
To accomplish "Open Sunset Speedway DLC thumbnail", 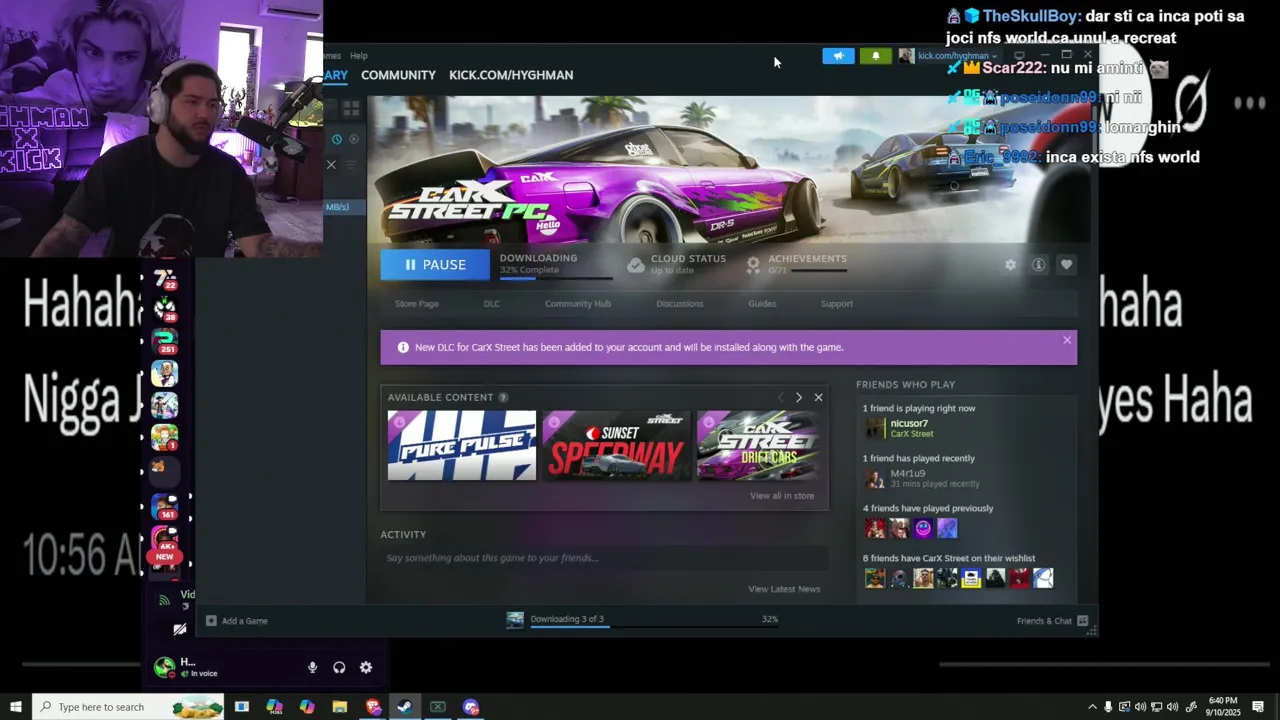I will pos(617,445).
